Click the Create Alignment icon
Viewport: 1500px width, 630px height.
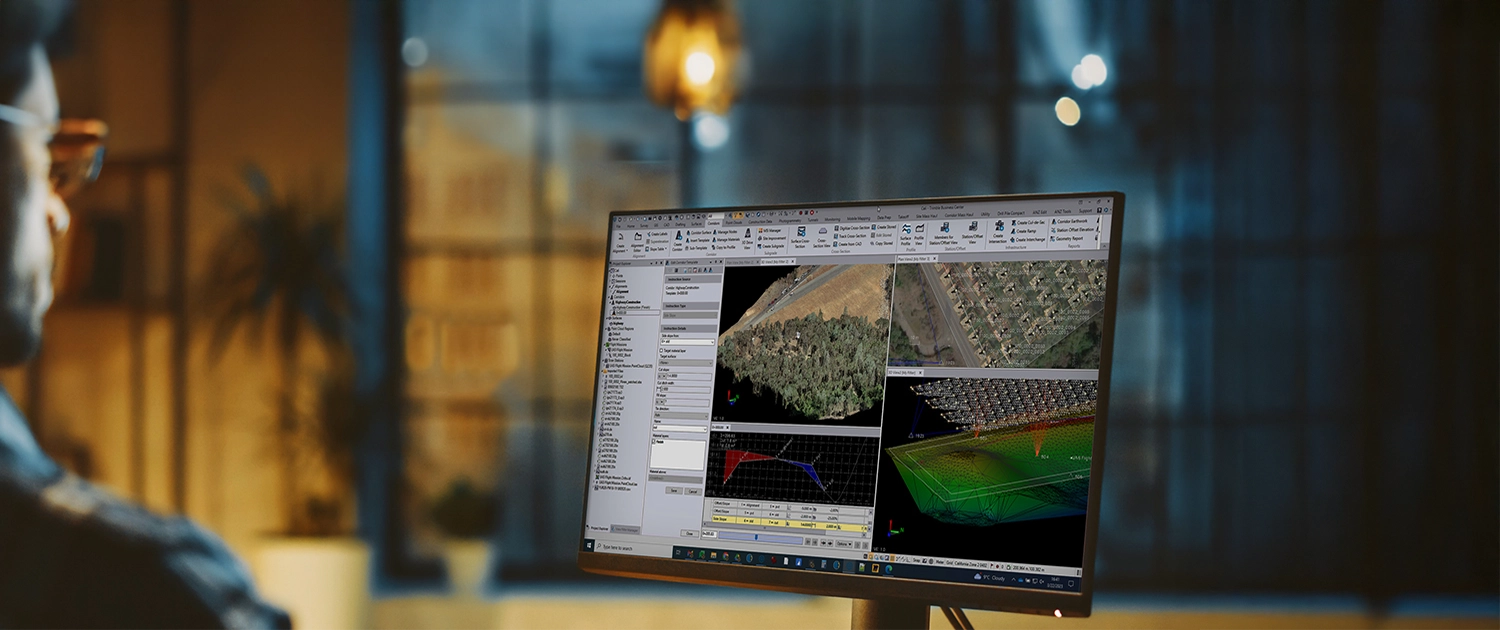pyautogui.click(x=621, y=238)
